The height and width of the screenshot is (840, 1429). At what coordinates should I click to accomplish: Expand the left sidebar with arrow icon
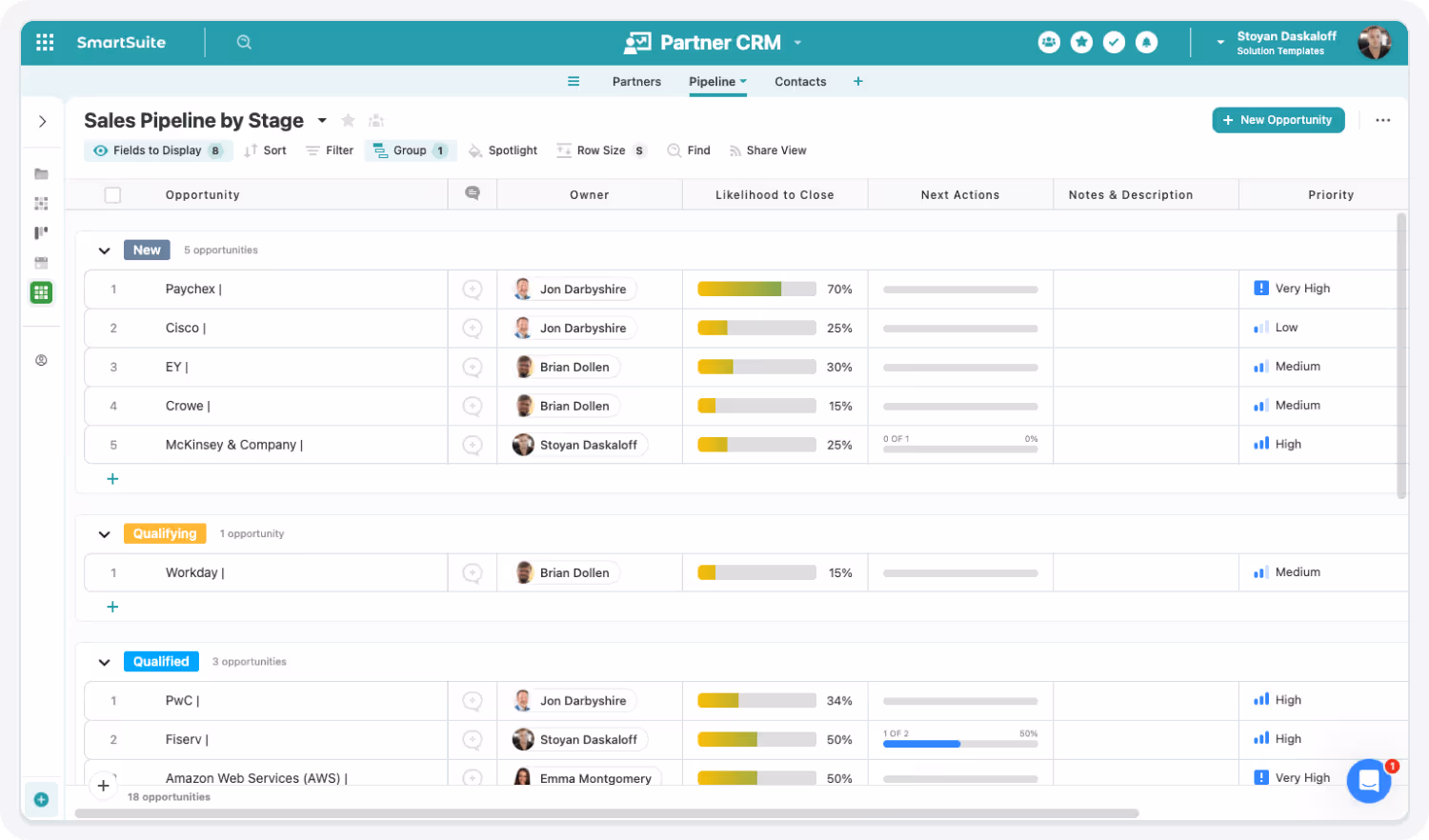pyautogui.click(x=42, y=121)
